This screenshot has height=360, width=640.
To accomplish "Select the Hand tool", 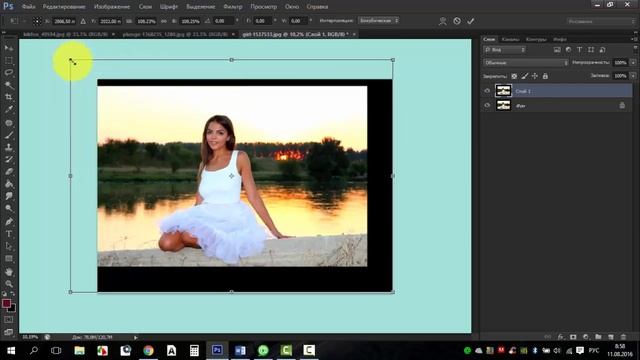I will click(x=9, y=271).
